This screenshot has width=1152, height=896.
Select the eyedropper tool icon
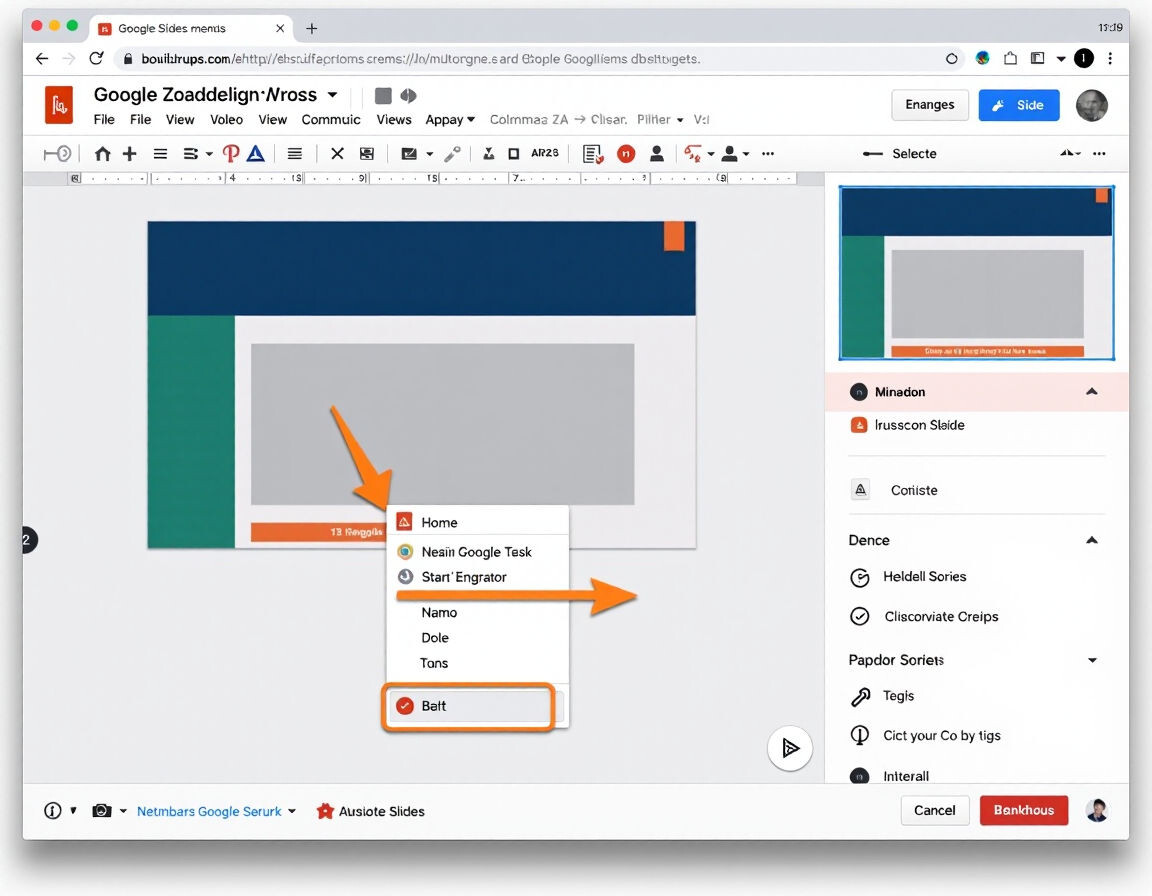[453, 153]
